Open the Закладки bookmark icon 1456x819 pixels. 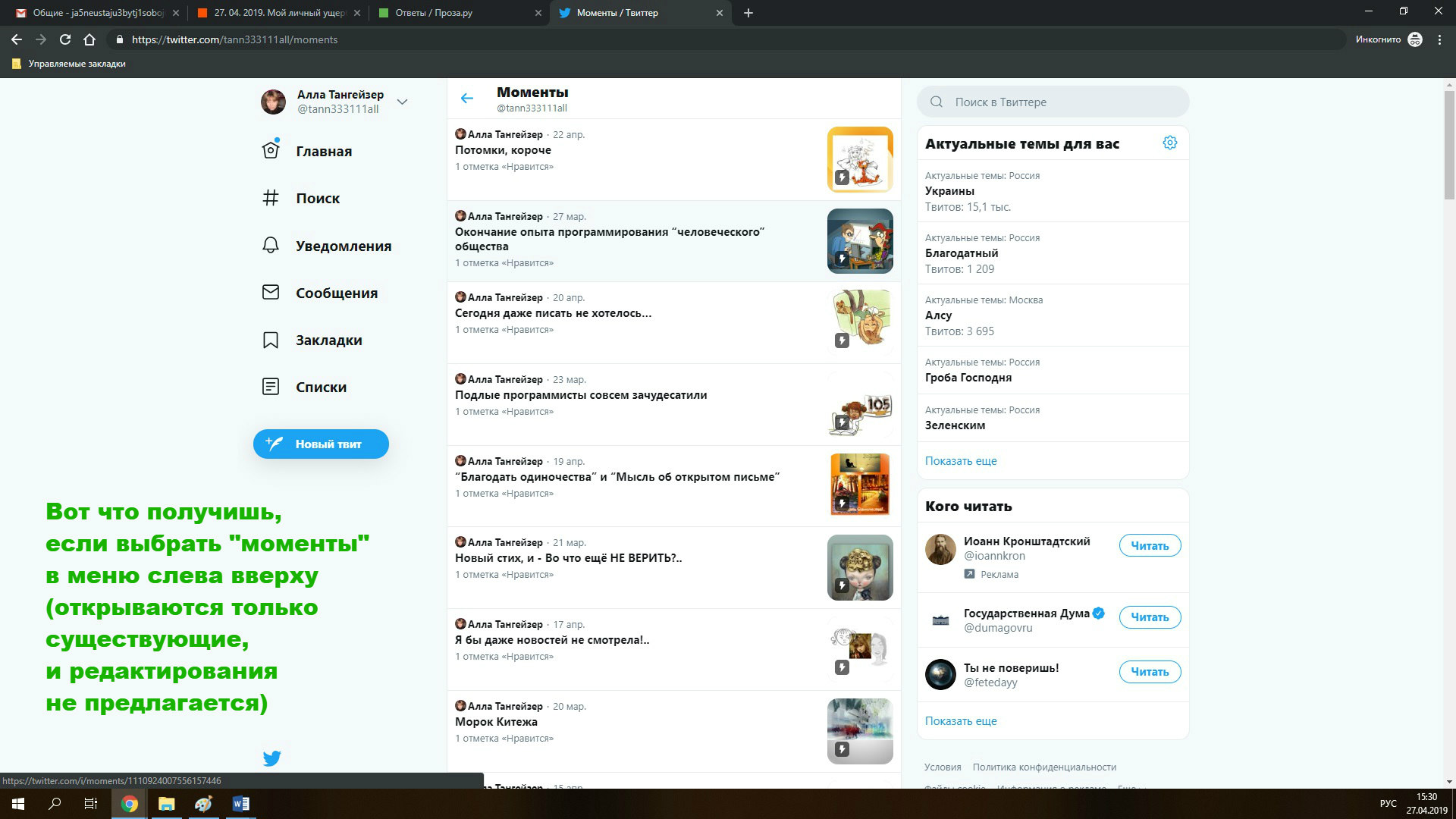point(271,340)
